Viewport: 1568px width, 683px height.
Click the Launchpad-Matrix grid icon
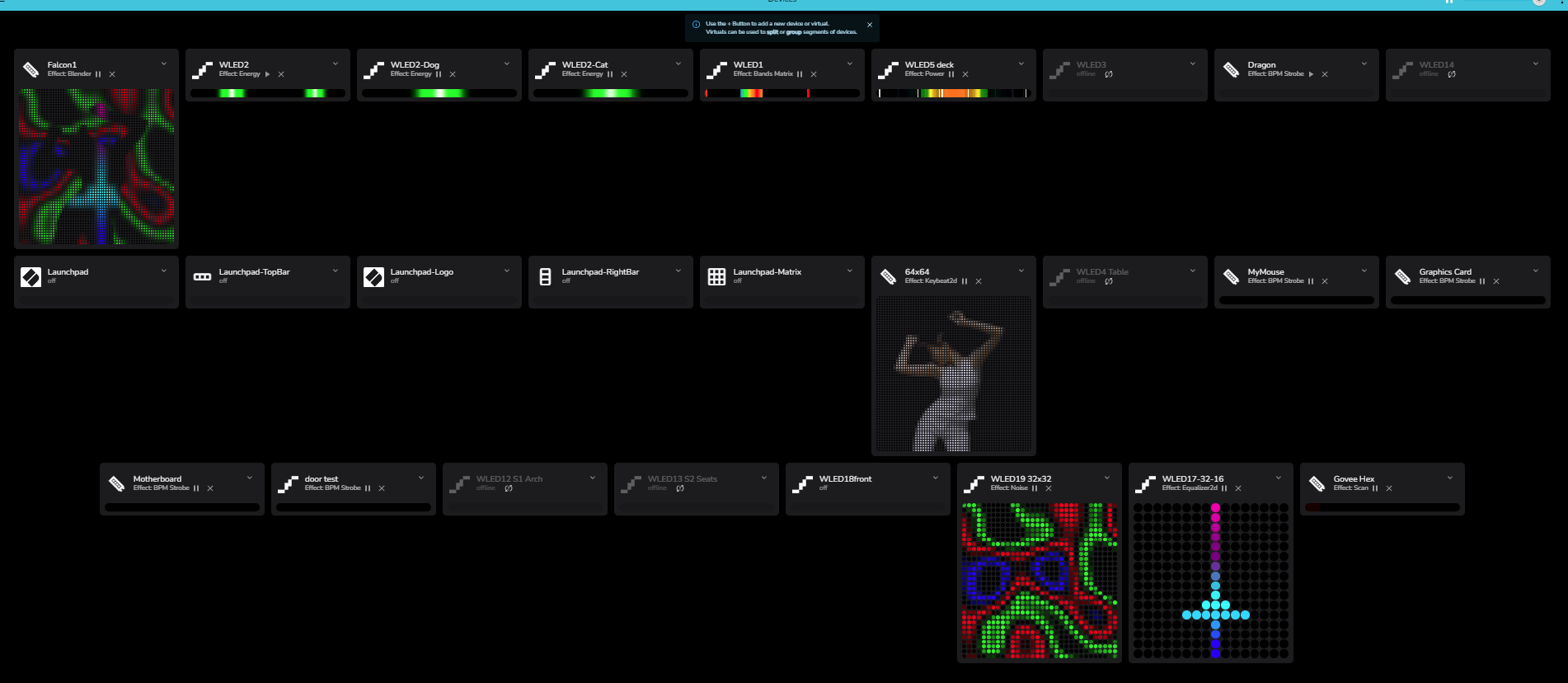point(716,277)
